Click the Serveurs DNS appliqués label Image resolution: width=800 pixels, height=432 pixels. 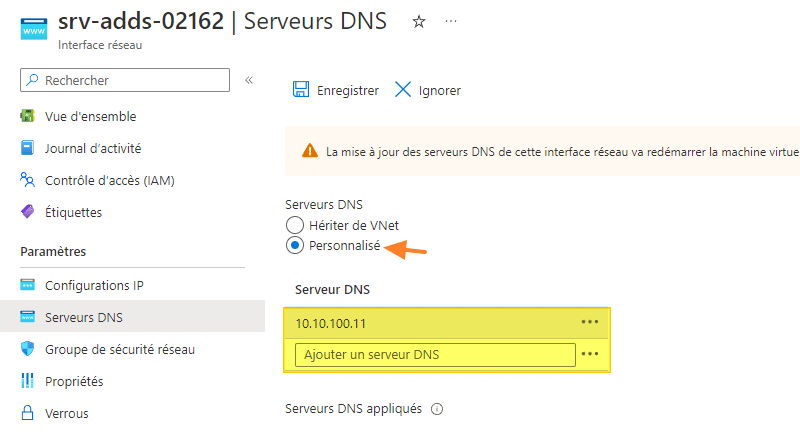click(354, 409)
